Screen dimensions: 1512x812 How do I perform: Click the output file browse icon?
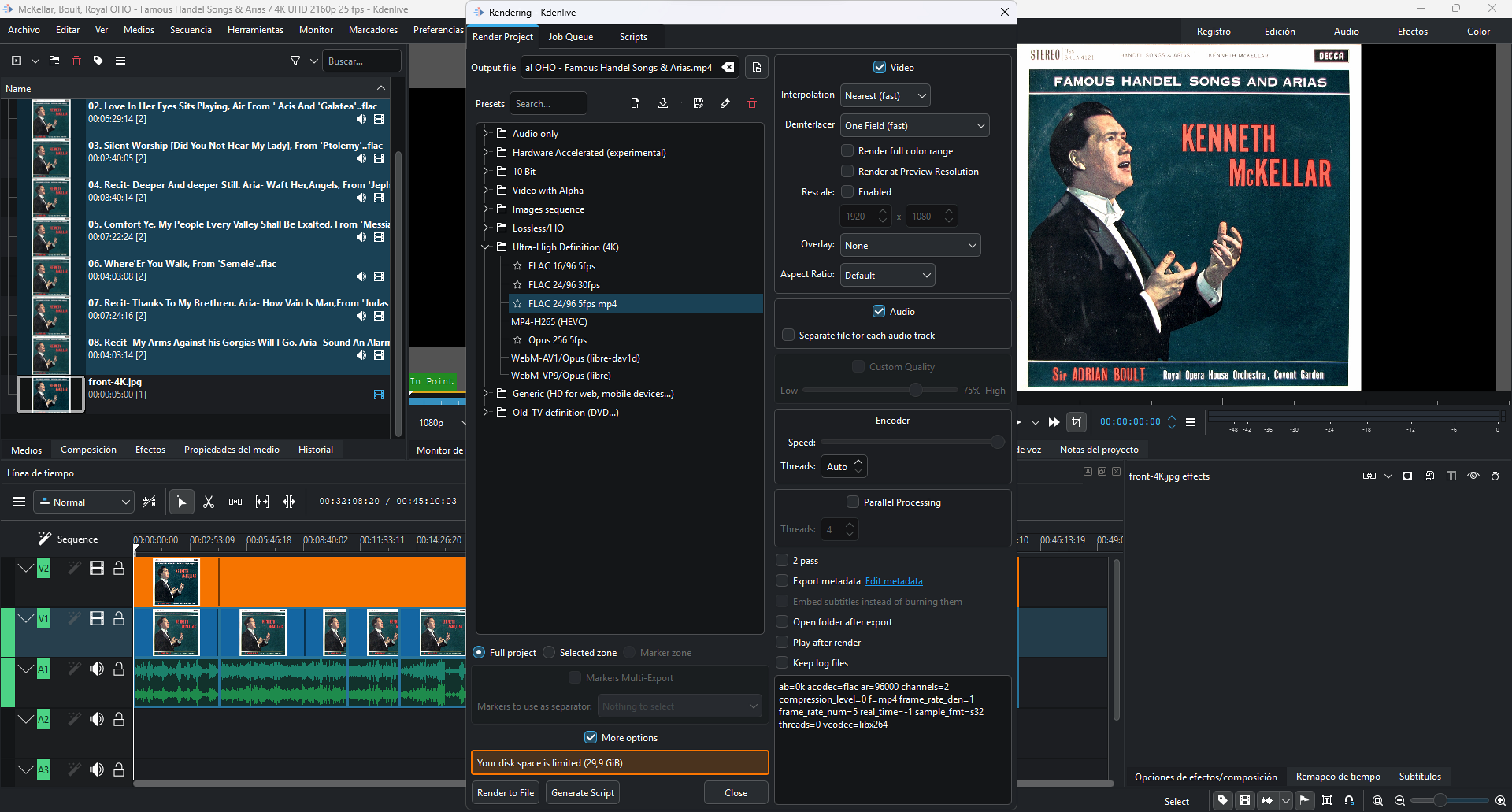(757, 68)
